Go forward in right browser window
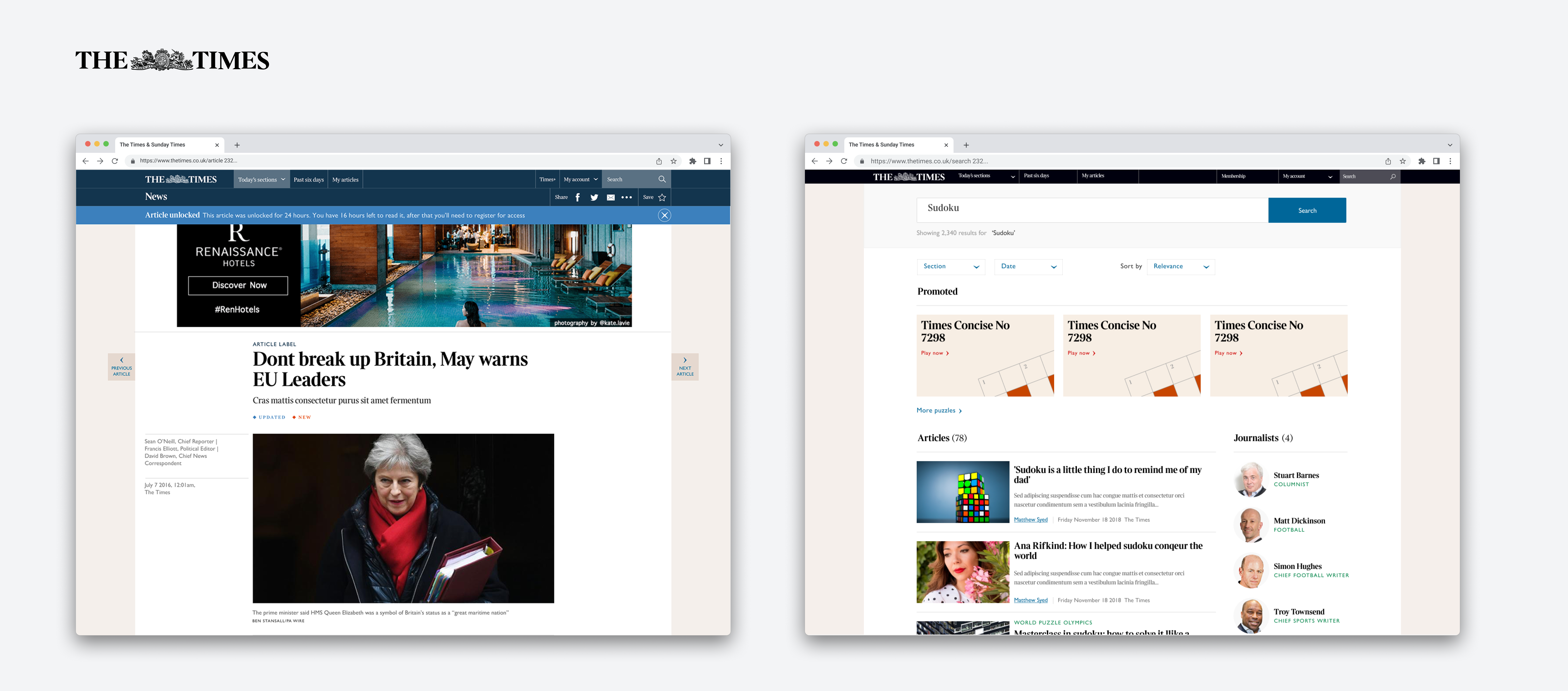 point(829,161)
